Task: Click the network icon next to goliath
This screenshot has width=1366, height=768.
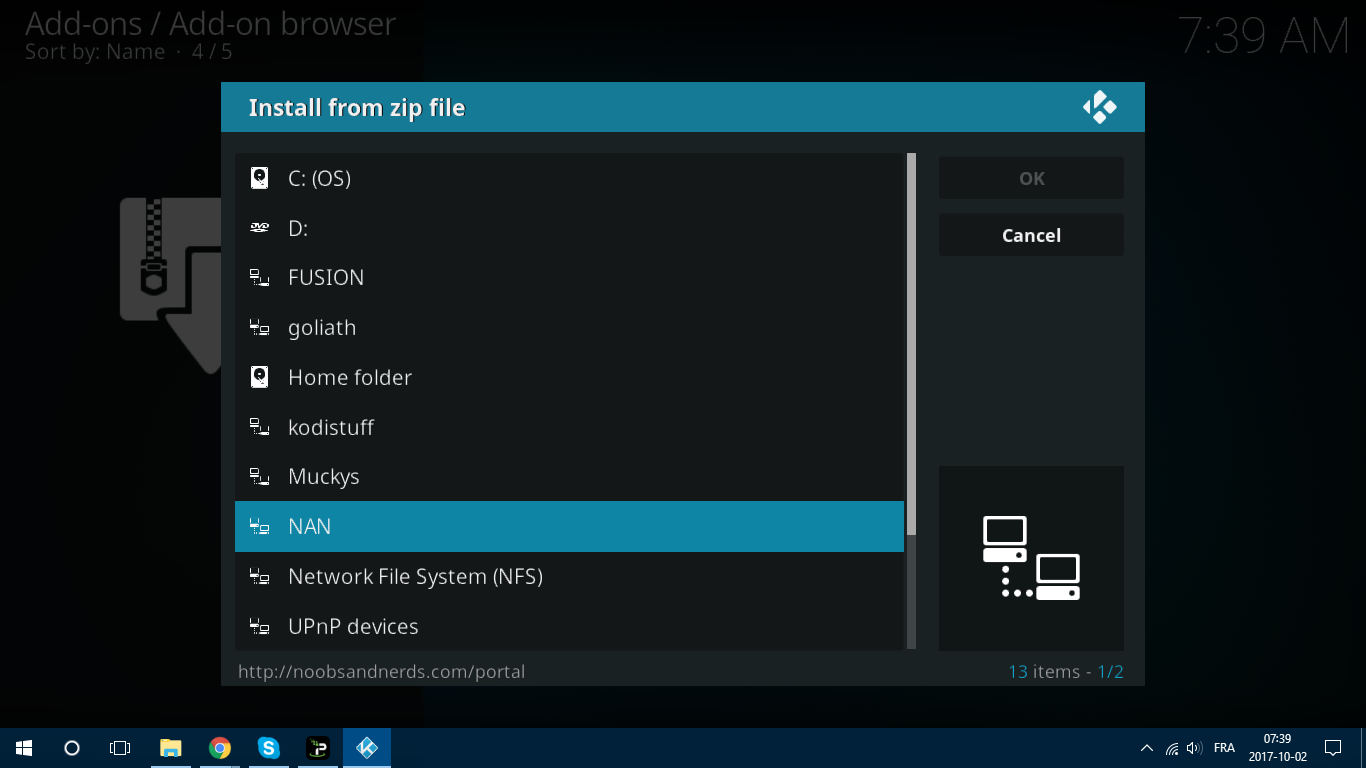Action: (259, 328)
